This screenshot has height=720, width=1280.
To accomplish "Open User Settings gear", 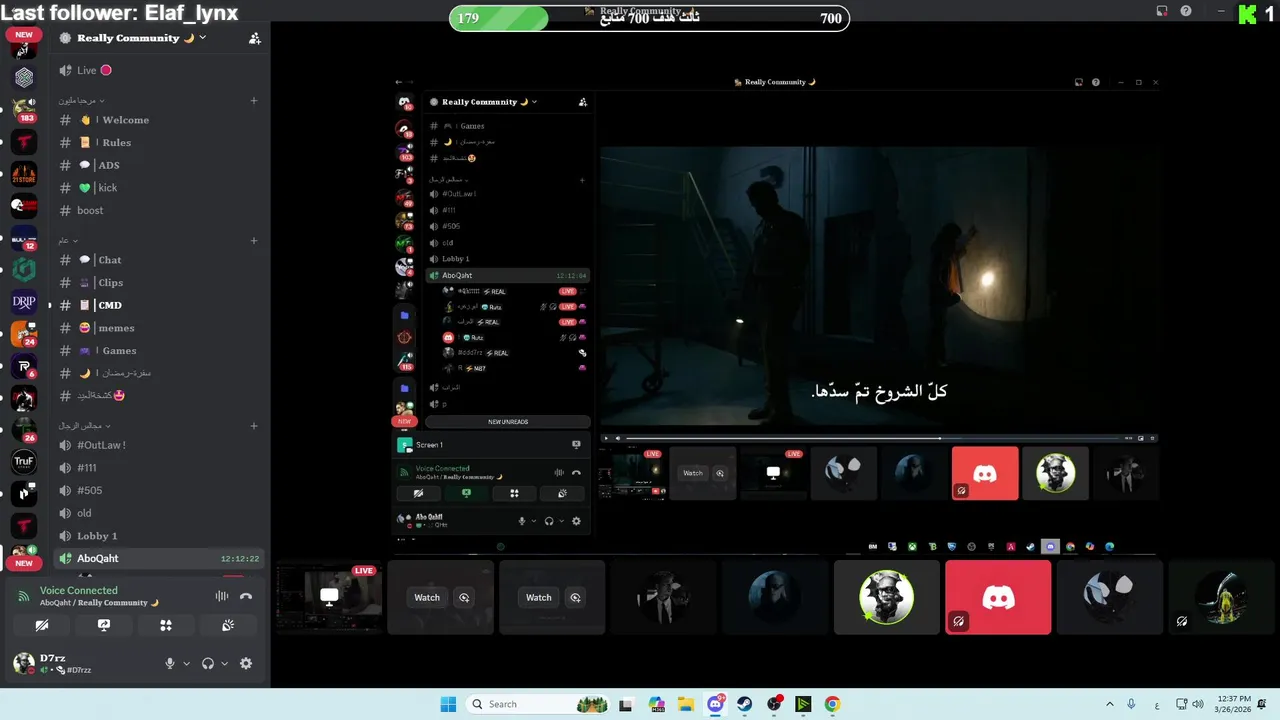I will (246, 663).
